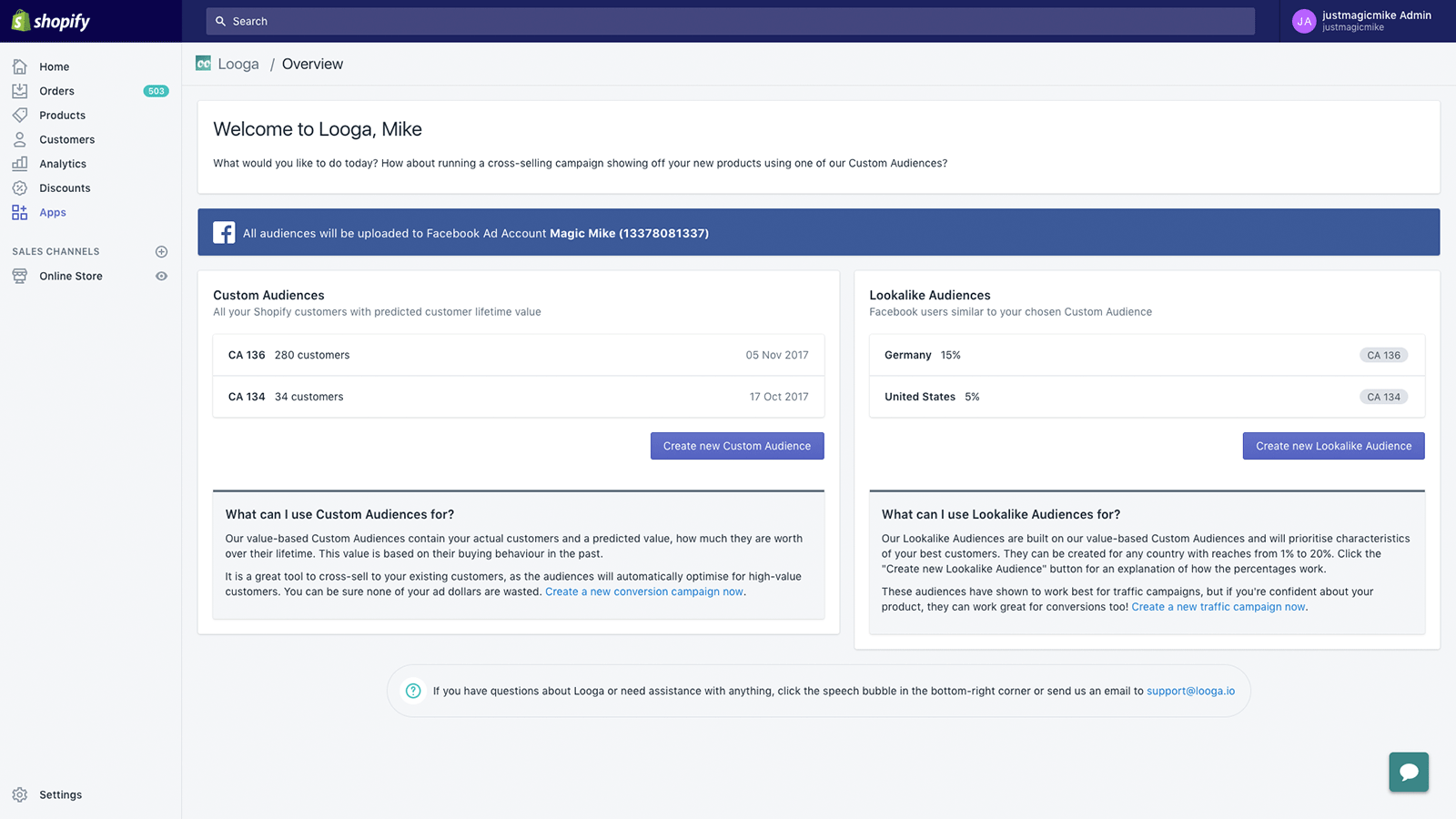Click Create new Lookalike Audience button
Viewport: 1456px width, 819px height.
[1334, 446]
